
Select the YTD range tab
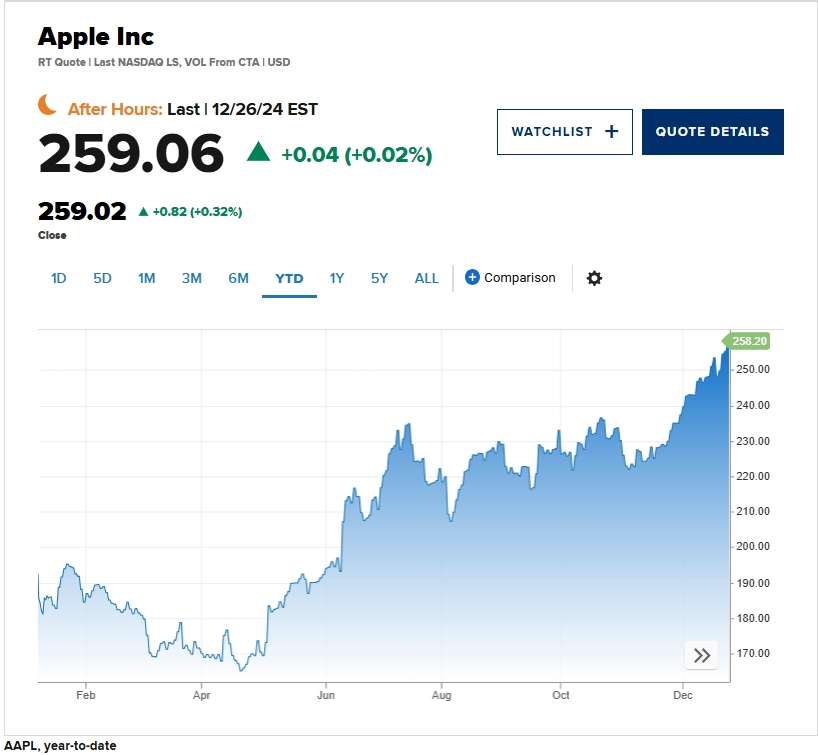(289, 278)
